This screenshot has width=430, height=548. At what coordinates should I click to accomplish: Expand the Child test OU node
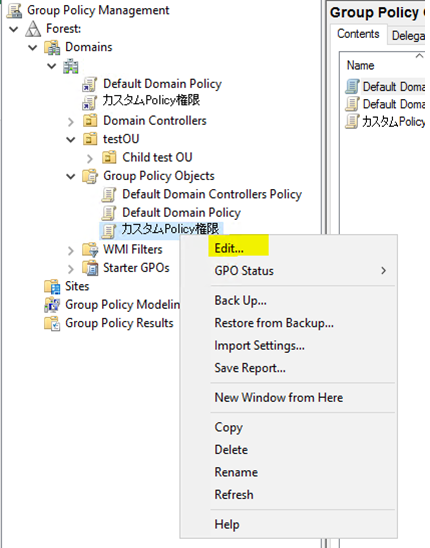pyautogui.click(x=90, y=159)
